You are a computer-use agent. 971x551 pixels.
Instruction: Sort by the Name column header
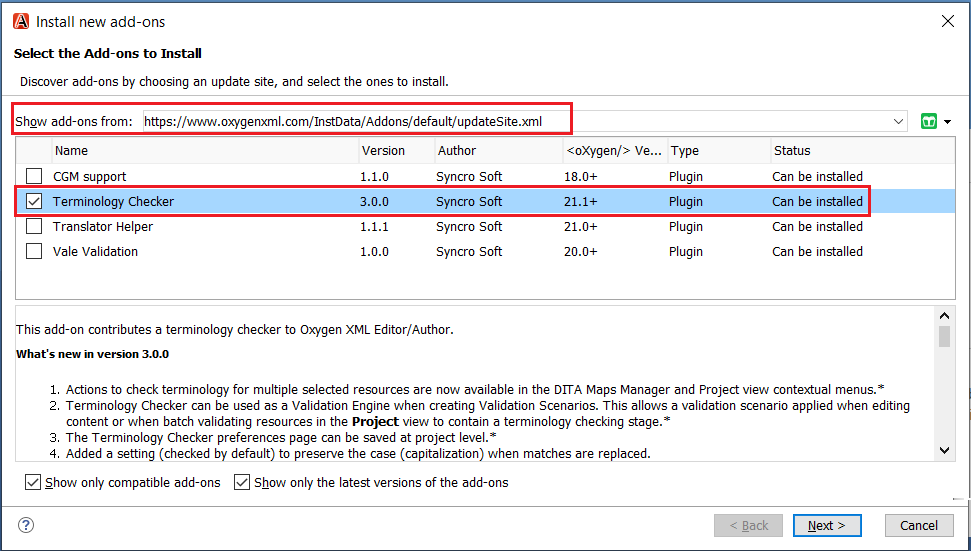click(205, 150)
